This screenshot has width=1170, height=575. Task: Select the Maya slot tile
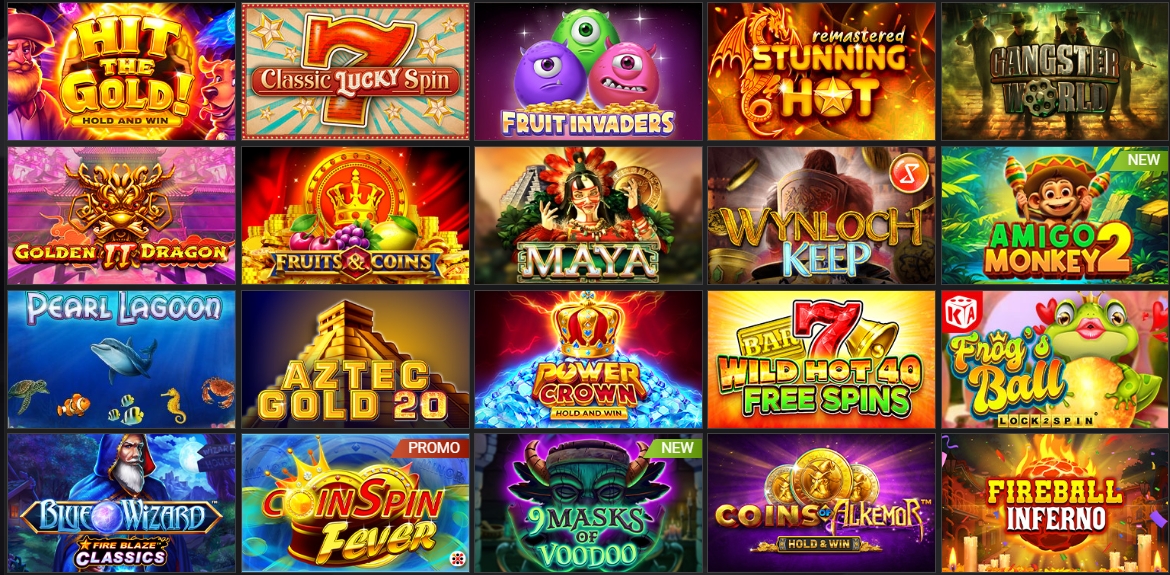click(588, 216)
